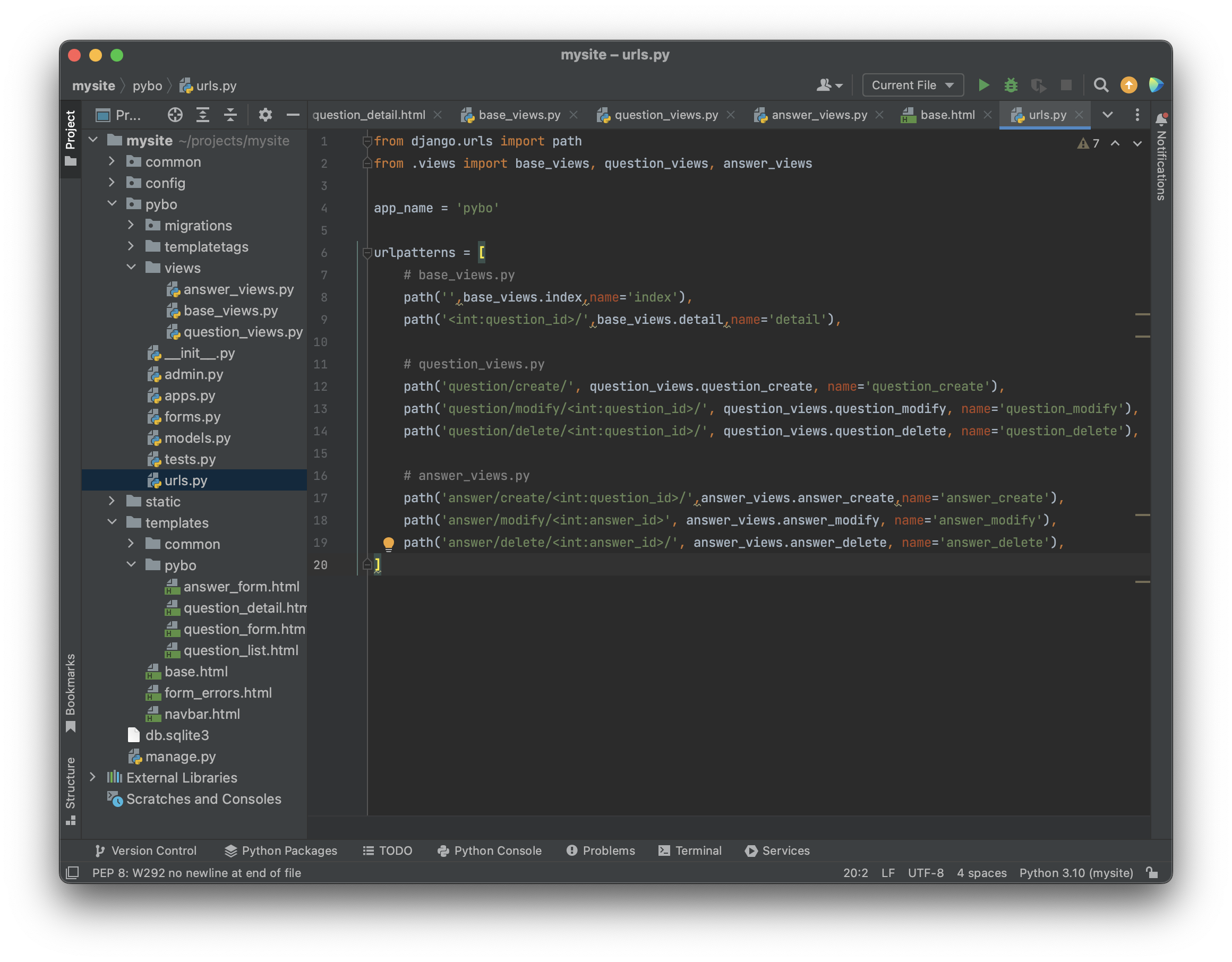
Task: Click the Python 3.10 (mysite) interpreter label
Action: coord(1076,873)
